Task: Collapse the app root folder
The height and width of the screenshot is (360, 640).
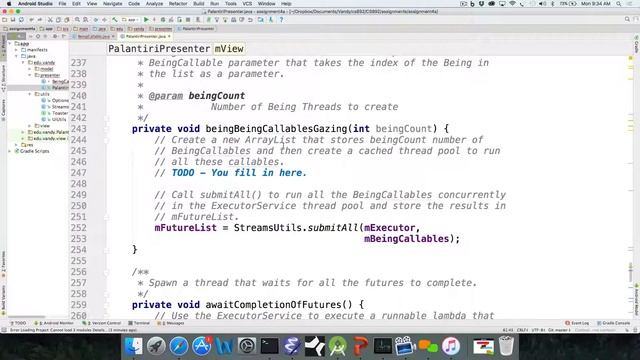Action: (x=10, y=43)
